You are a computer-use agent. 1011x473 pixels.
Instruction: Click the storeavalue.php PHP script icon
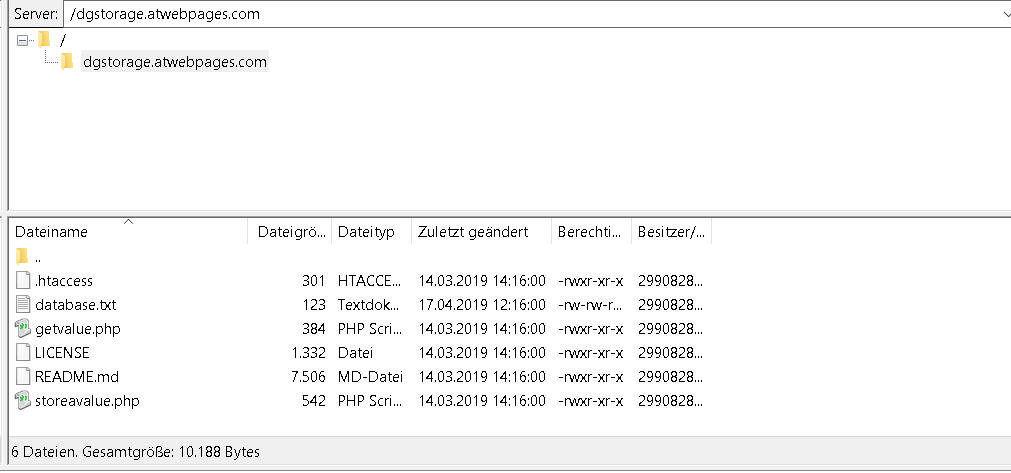tap(23, 401)
